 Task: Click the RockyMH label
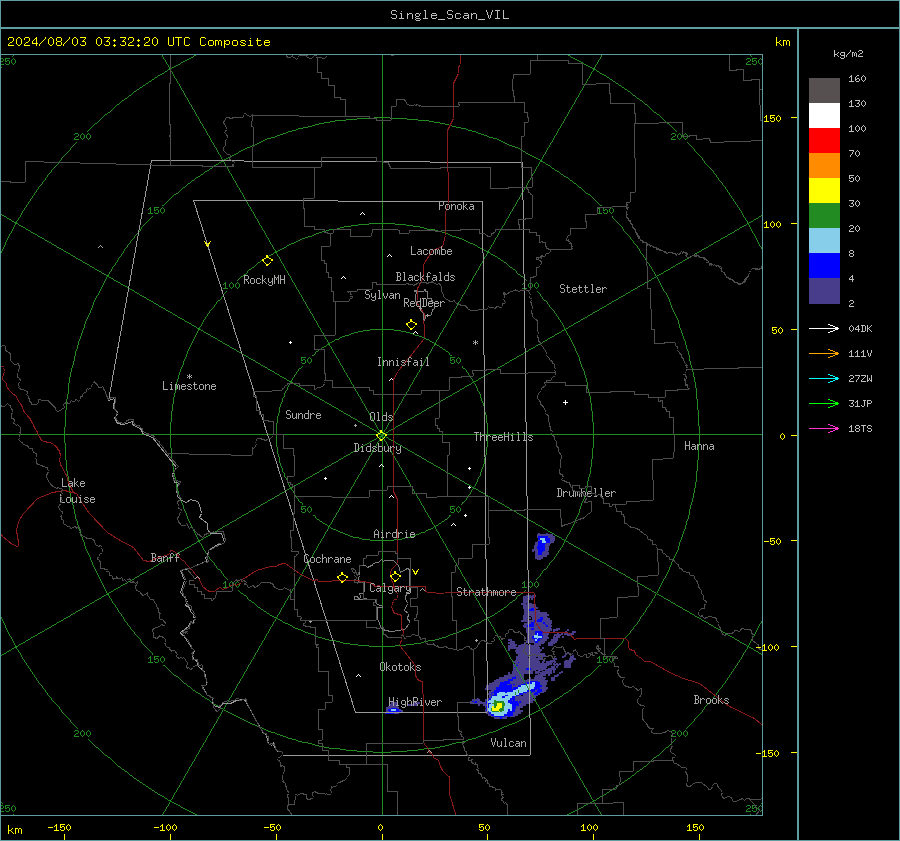tap(264, 280)
